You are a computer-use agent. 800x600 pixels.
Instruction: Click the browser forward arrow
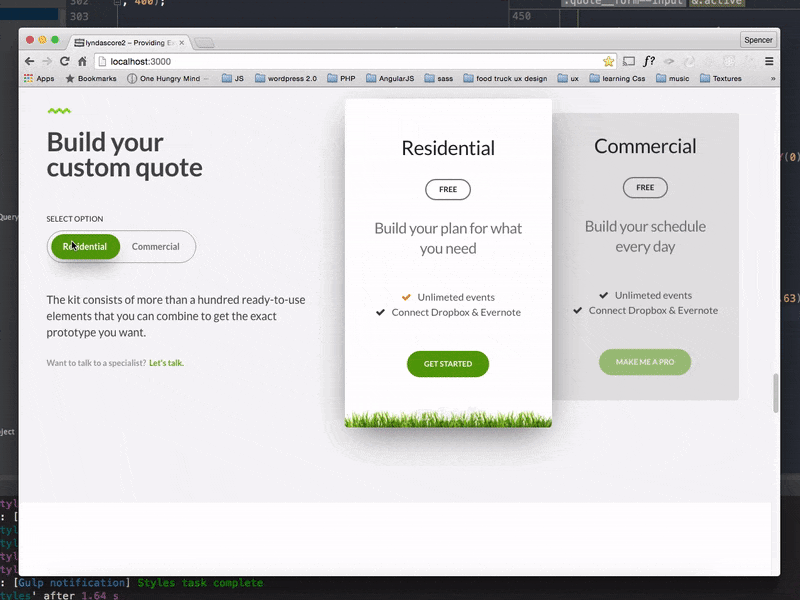pos(47,61)
